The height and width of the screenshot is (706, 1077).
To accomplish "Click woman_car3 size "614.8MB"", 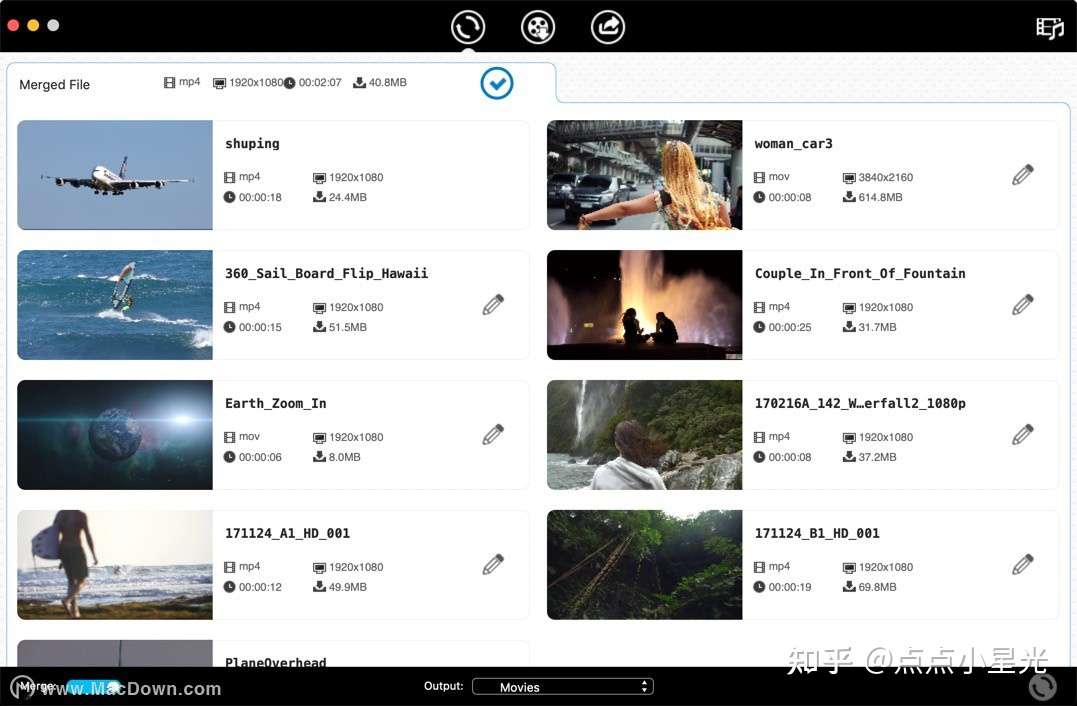I will [880, 197].
